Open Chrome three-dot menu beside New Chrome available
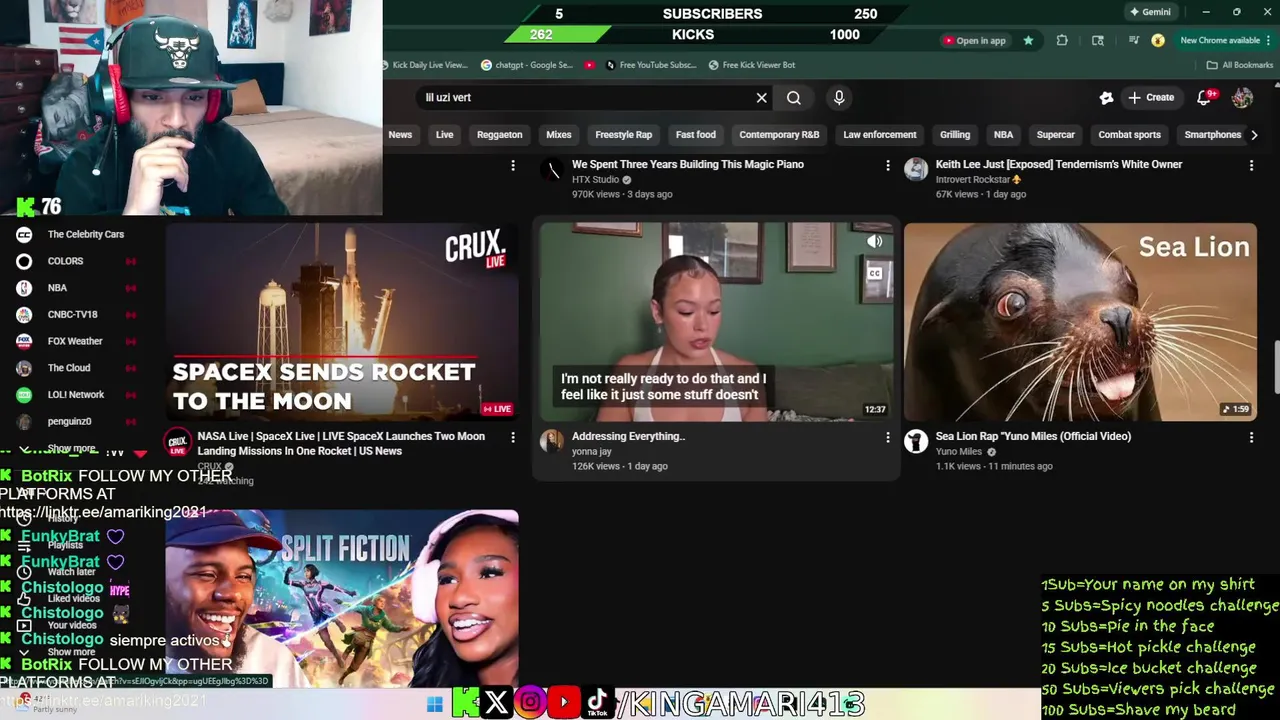 click(1270, 40)
